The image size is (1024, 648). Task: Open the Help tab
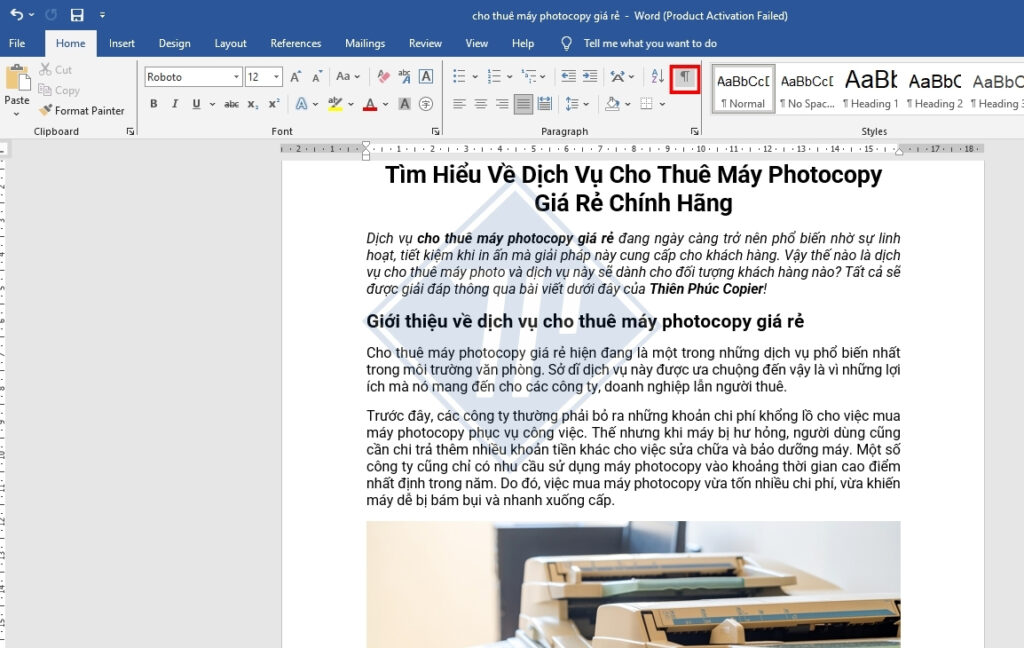(x=522, y=43)
